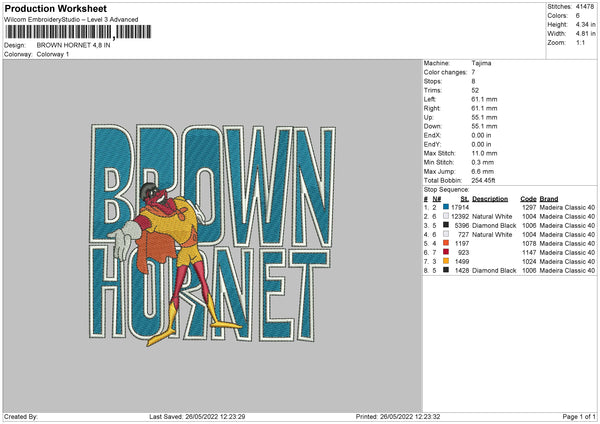600x424 pixels.
Task: Click the Stop Sequence heading
Action: [x=446, y=190]
